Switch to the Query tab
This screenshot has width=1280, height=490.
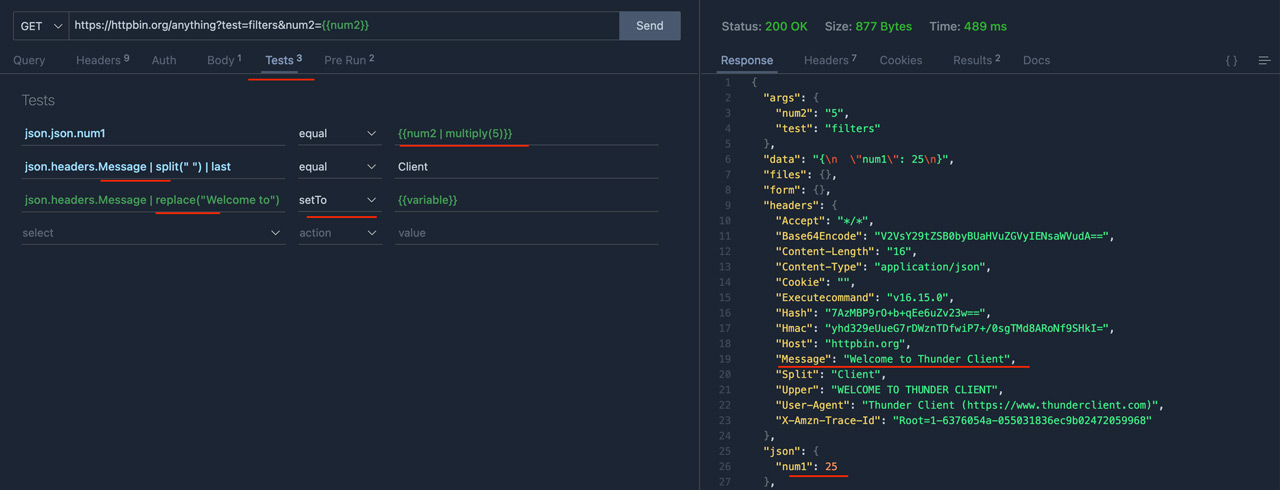coord(29,60)
